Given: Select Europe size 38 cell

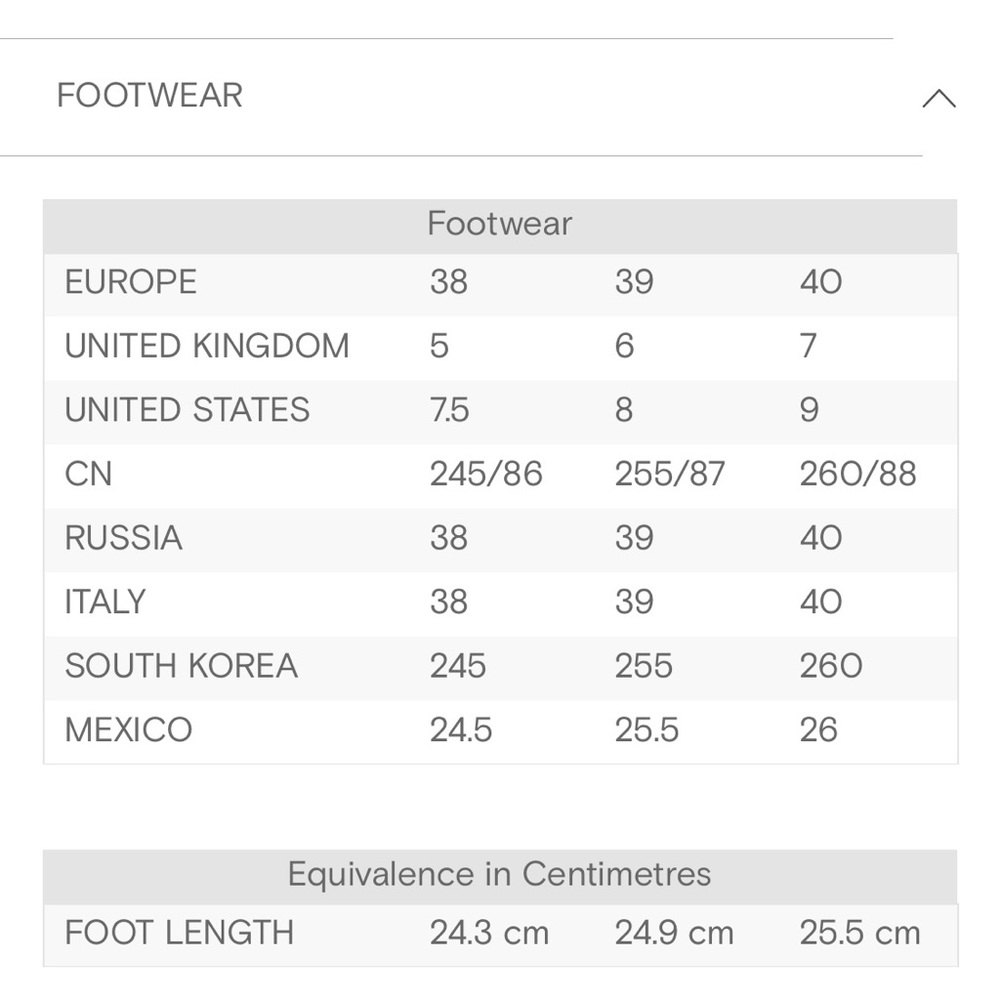Looking at the screenshot, I should pyautogui.click(x=449, y=282).
